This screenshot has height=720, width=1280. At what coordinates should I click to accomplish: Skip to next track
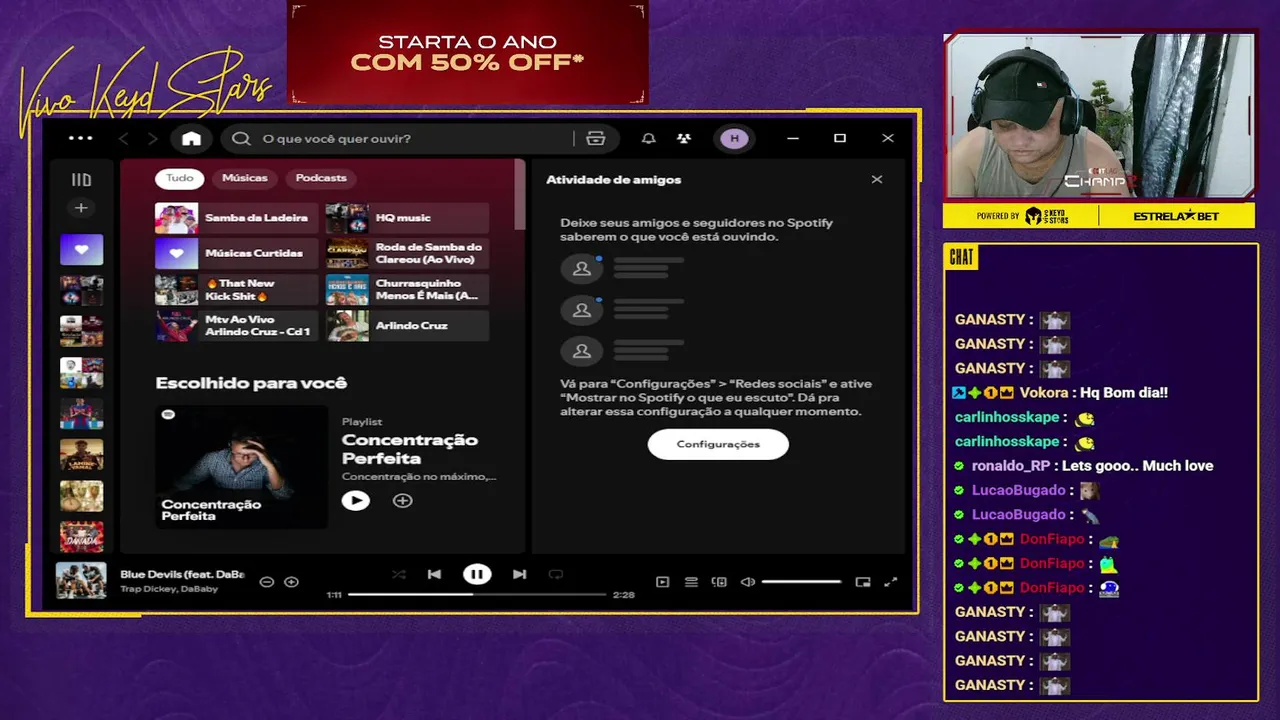coord(519,574)
